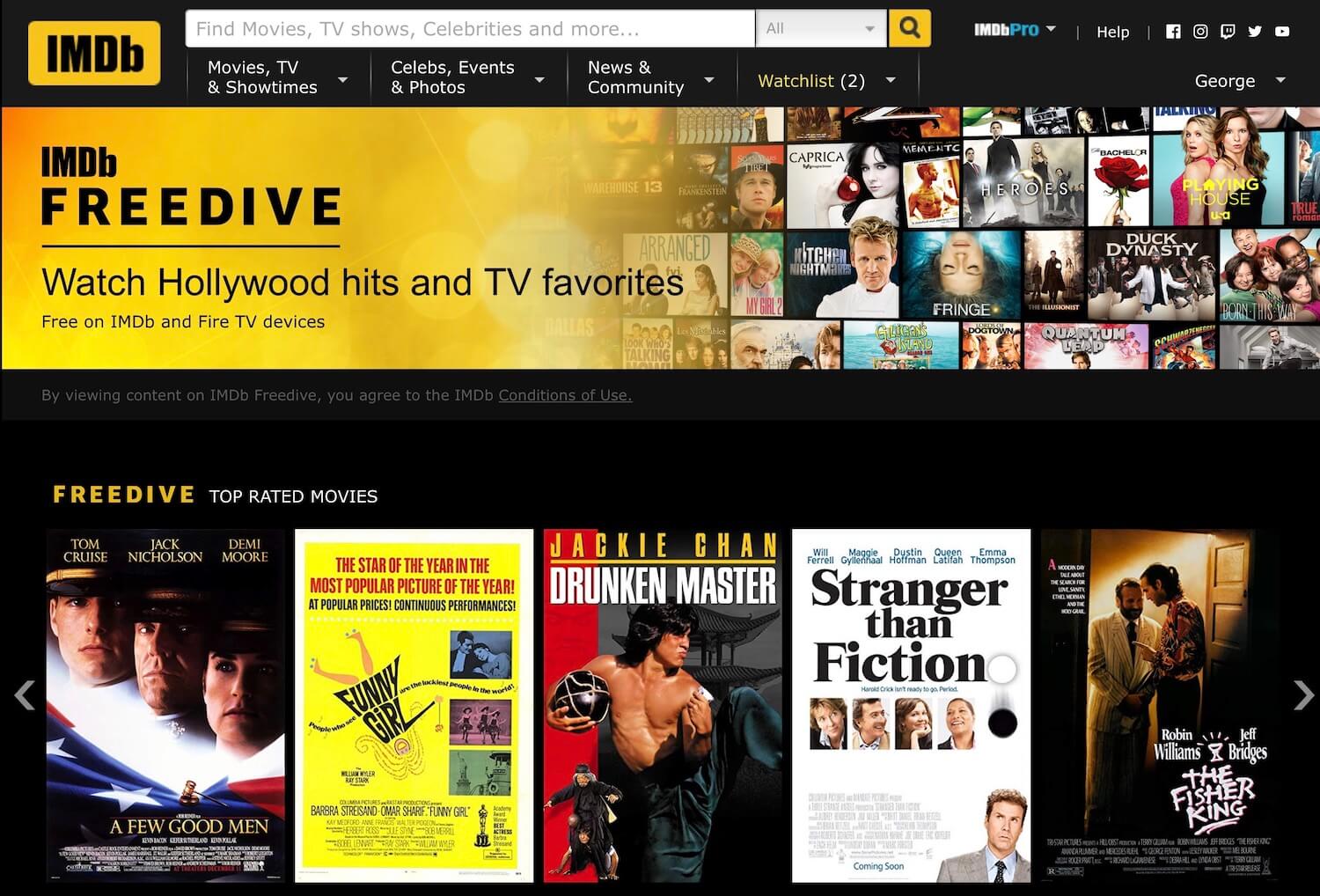This screenshot has width=1320, height=896.
Task: Click the Gilligan's Island banner thumbnail
Action: click(900, 345)
